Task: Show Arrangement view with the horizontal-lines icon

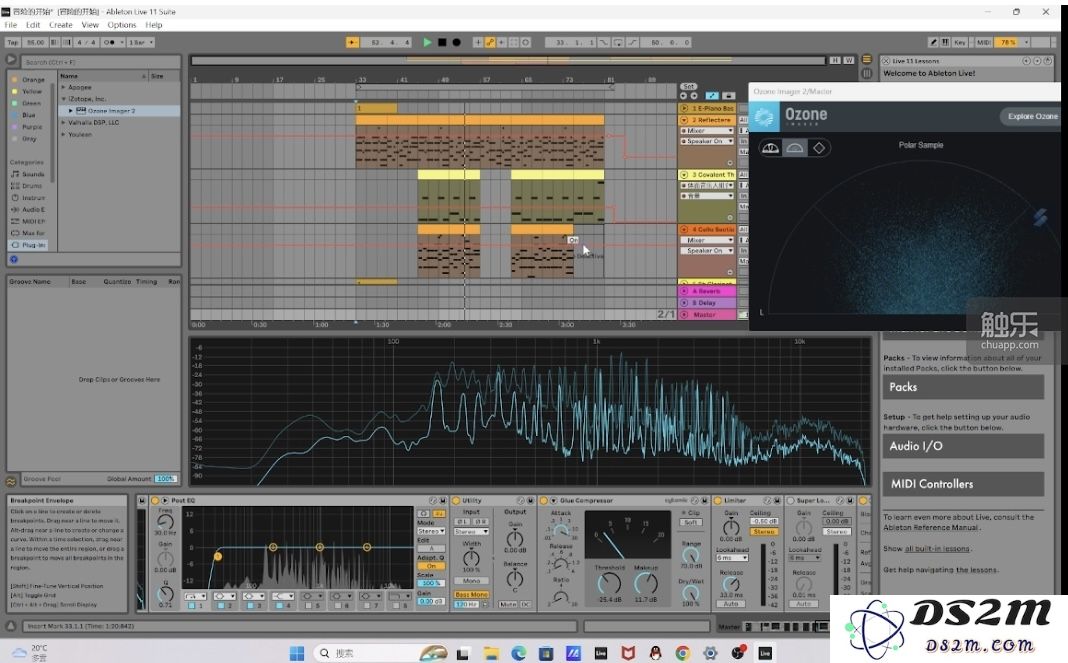Action: click(866, 59)
